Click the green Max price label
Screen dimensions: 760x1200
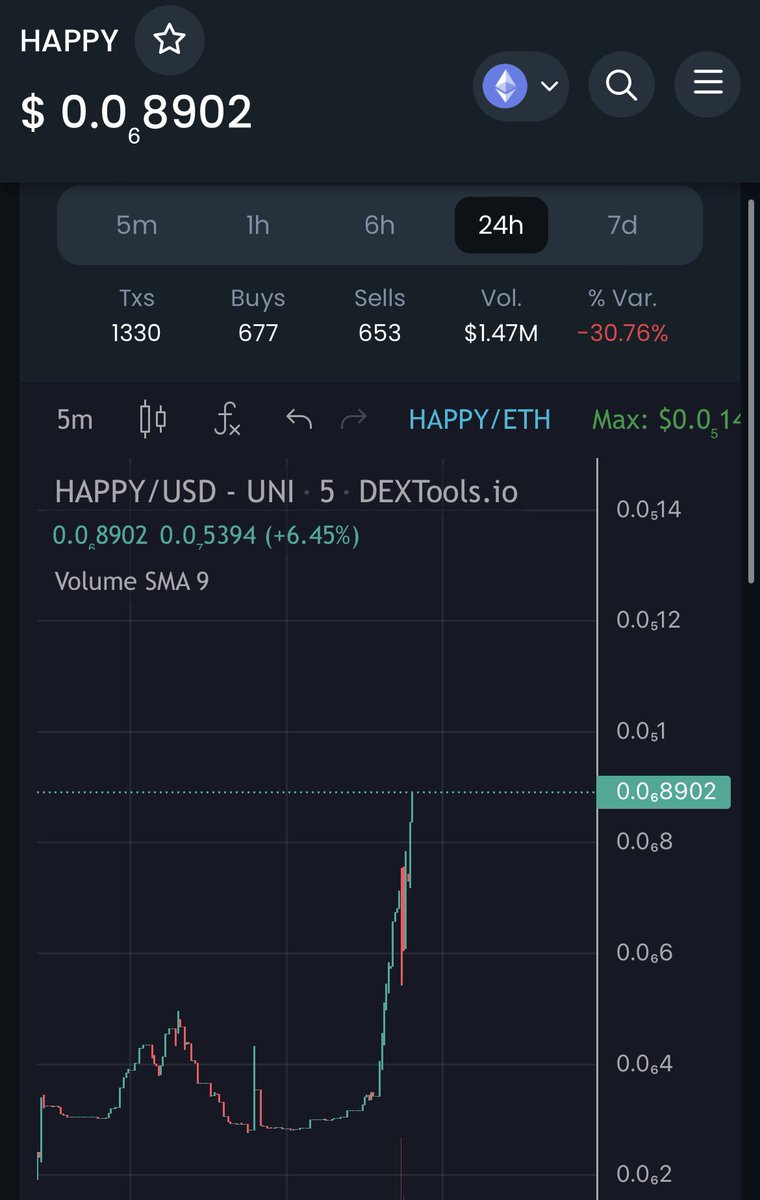coord(667,420)
